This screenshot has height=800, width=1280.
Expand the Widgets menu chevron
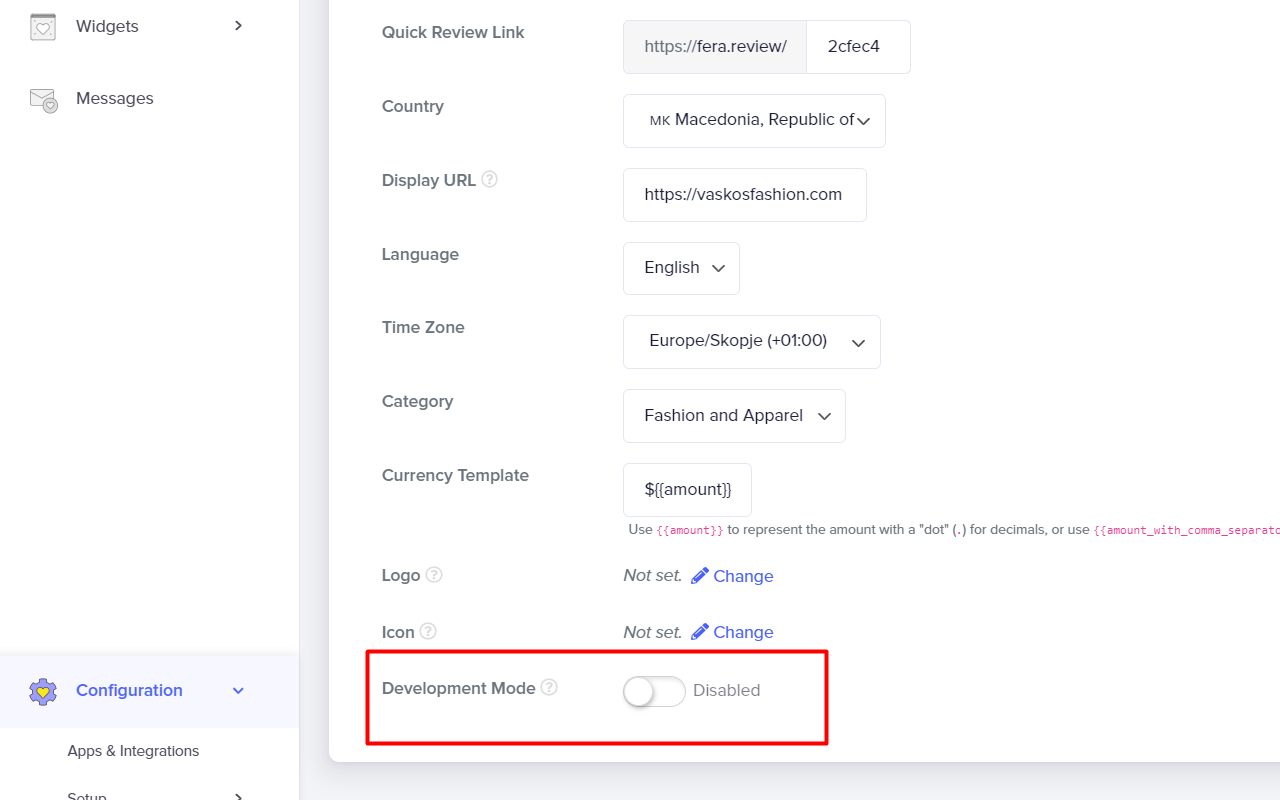tap(238, 26)
